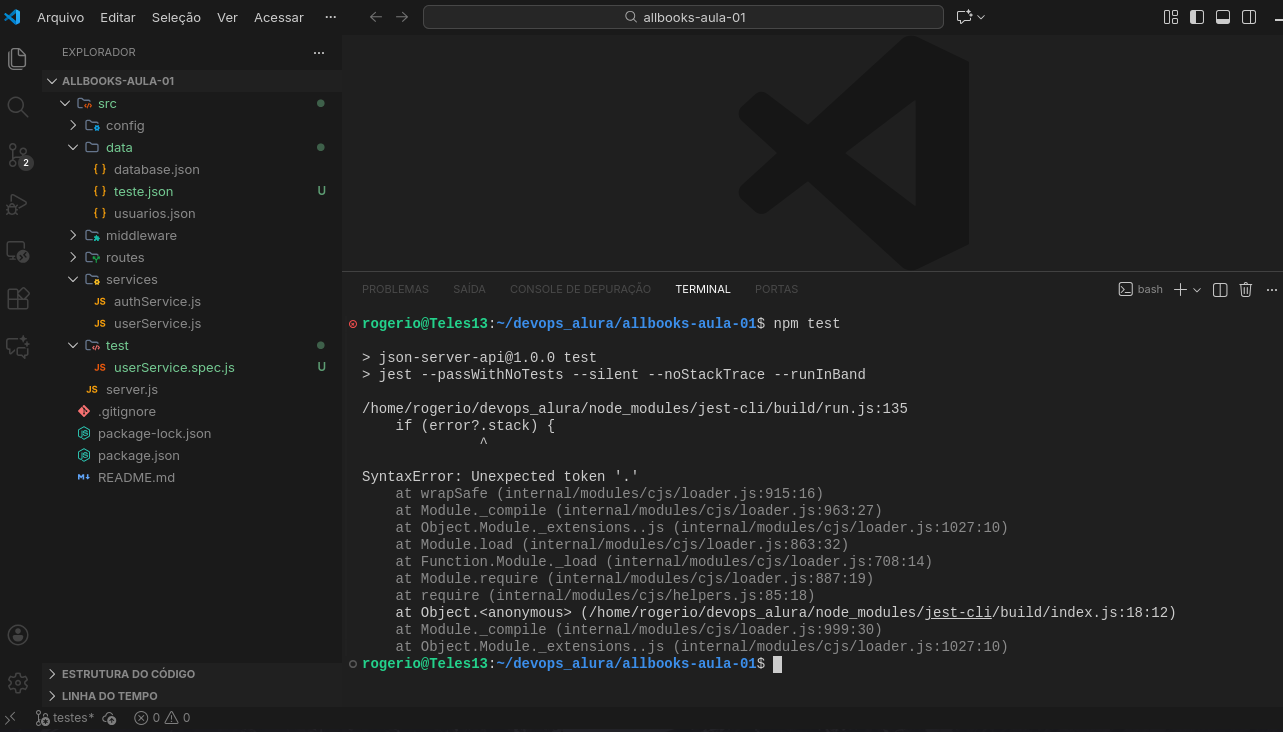Click the VS Code logo icon
The width and height of the screenshot is (1283, 732).
pyautogui.click(x=13, y=17)
